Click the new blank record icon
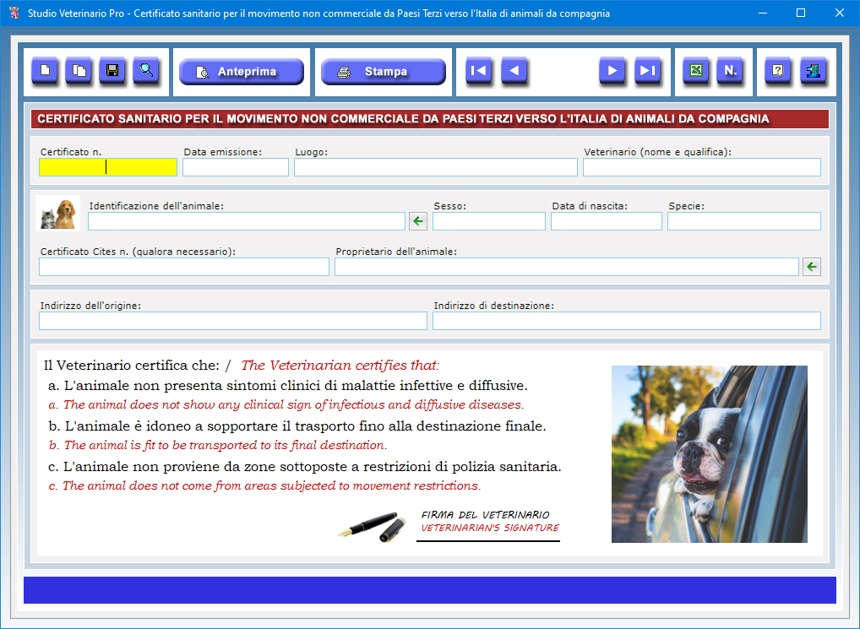 [x=45, y=71]
